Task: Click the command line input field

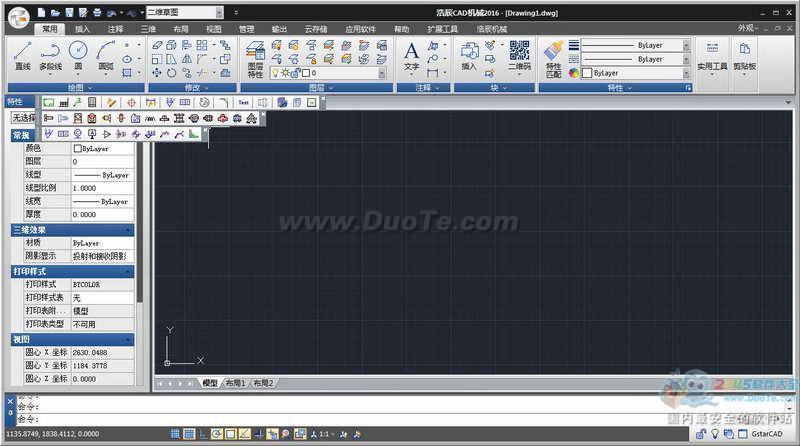Action: (403, 419)
